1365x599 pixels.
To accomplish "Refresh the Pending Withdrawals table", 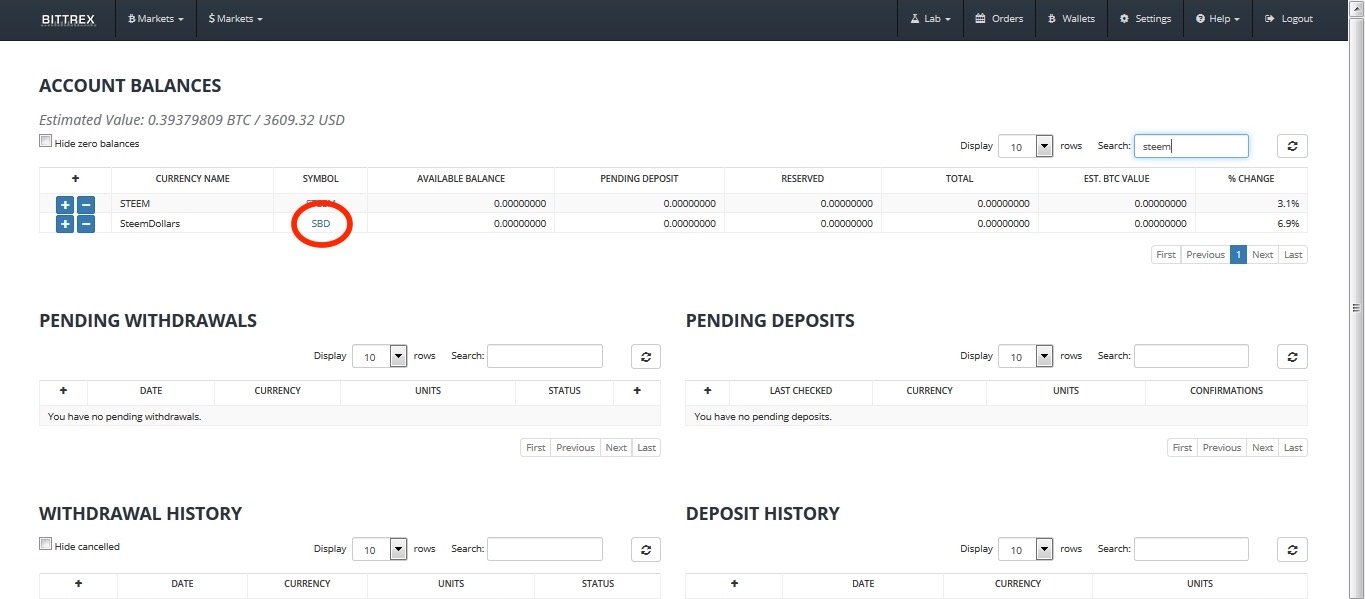I will [646, 356].
